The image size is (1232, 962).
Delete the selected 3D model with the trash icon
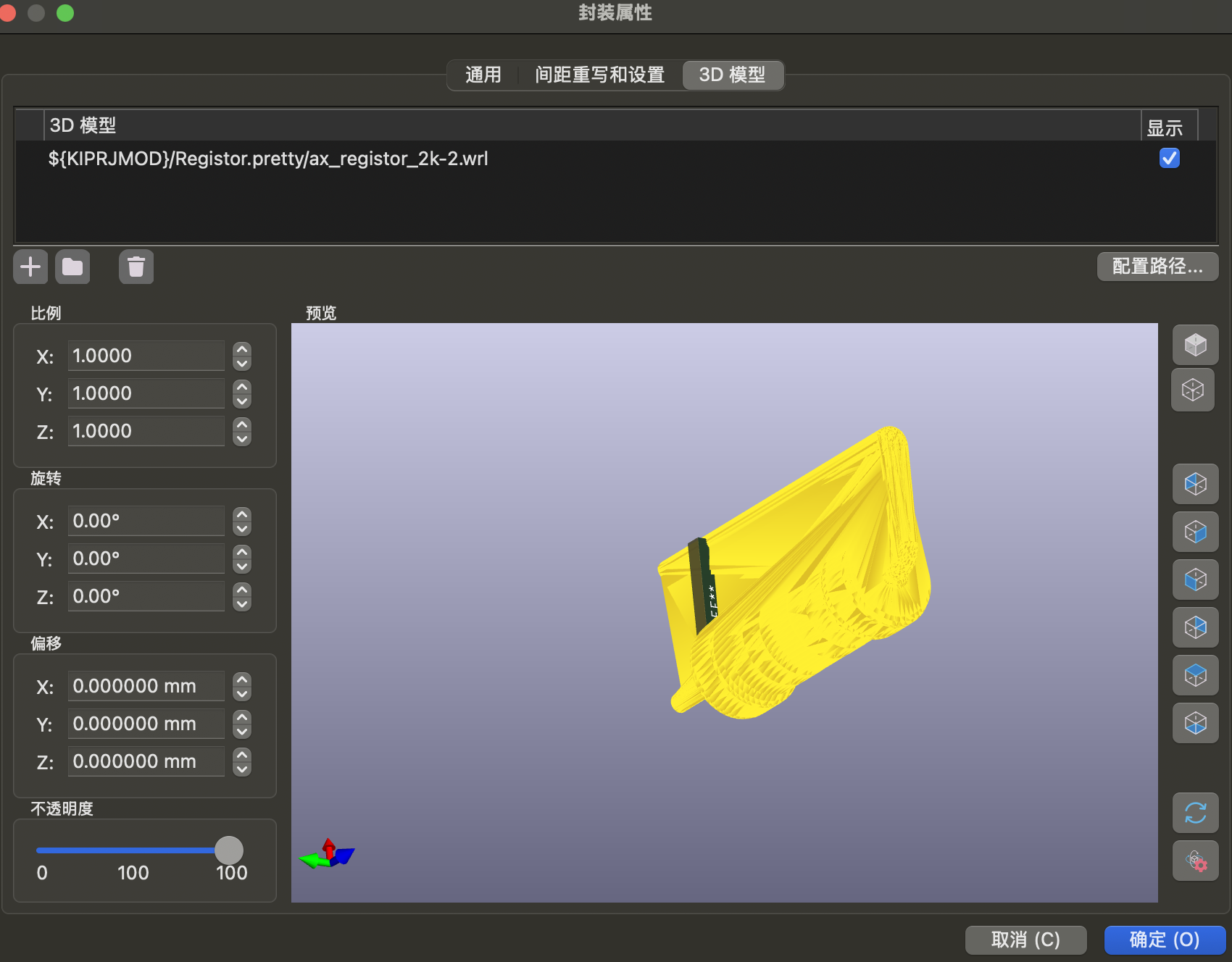coord(136,267)
